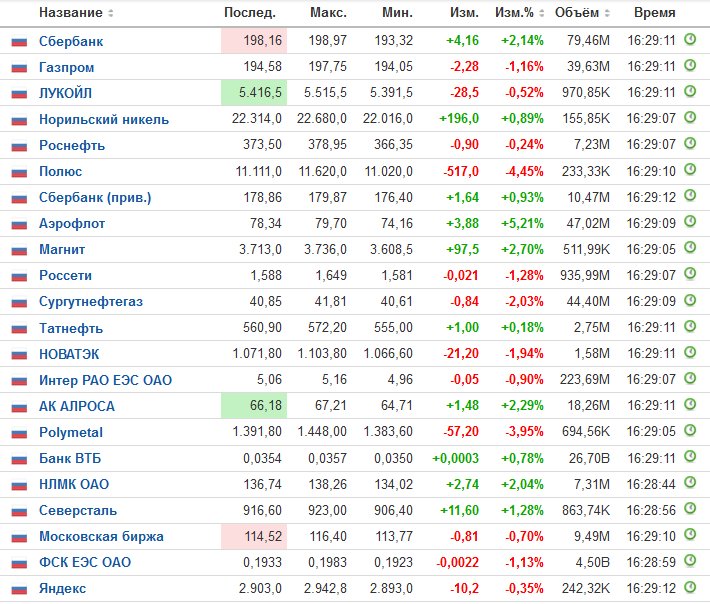
Task: Sort the table by Название column arrows
Action: coord(110,13)
